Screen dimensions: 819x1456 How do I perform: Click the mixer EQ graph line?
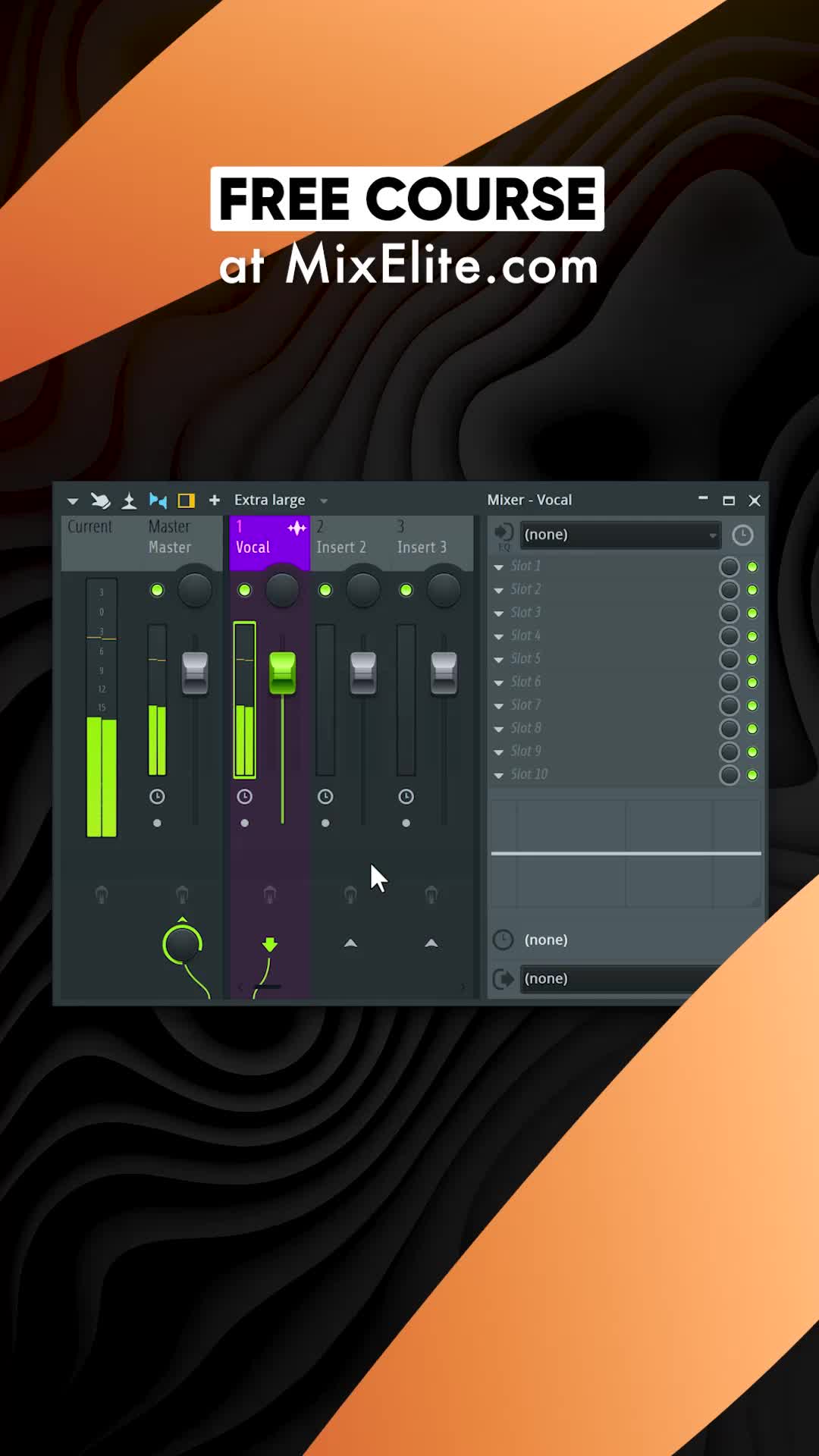pyautogui.click(x=626, y=854)
